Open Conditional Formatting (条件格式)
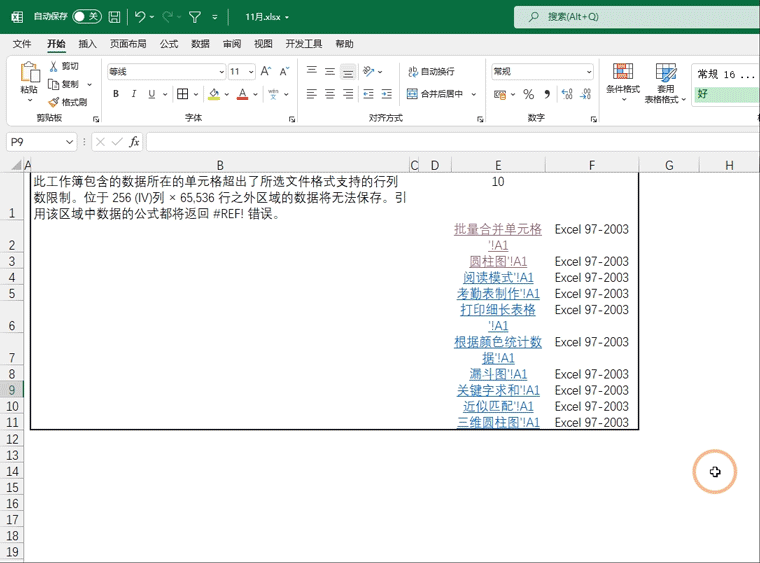Image resolution: width=760 pixels, height=563 pixels. pos(622,80)
